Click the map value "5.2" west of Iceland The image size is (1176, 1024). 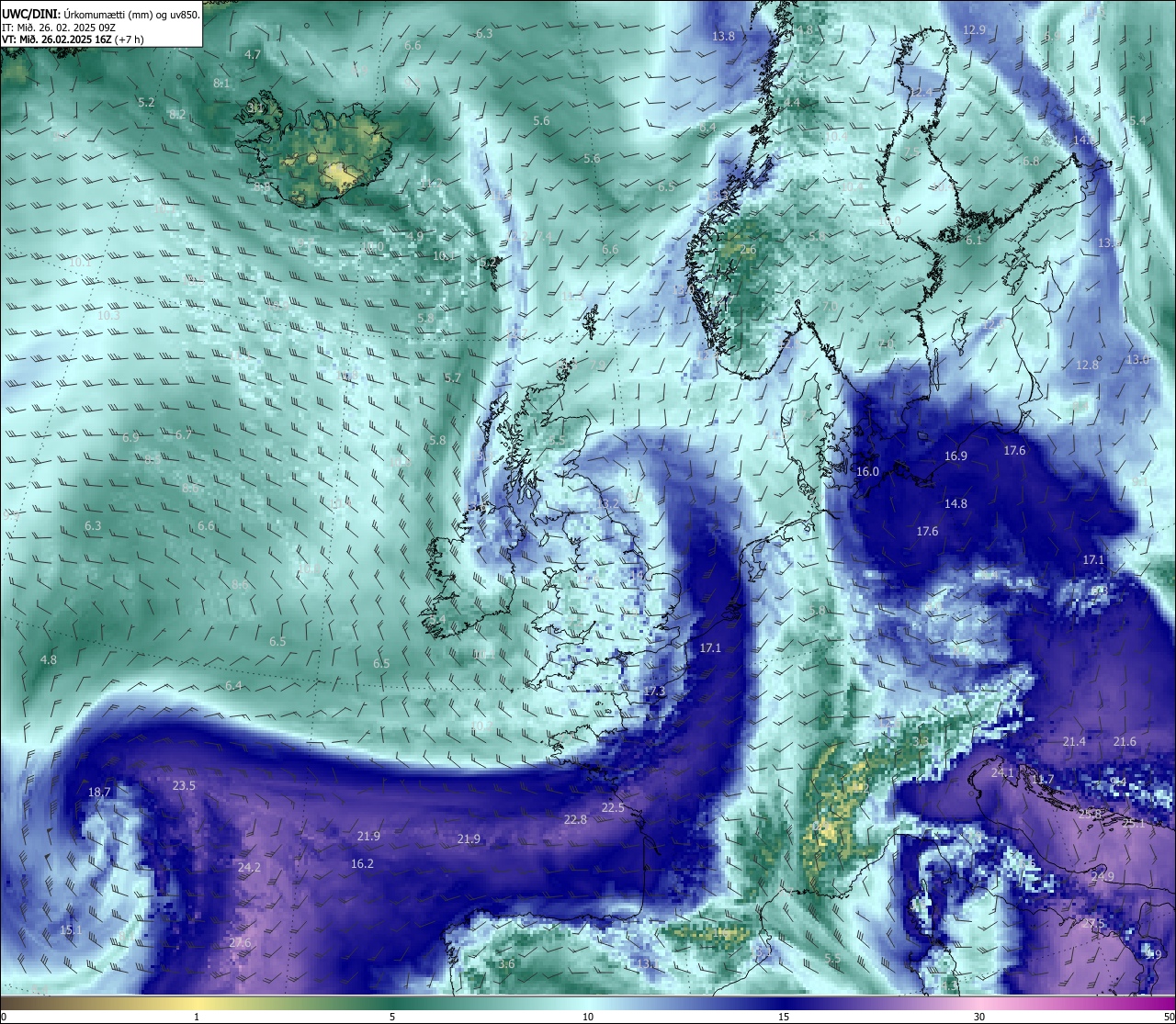click(x=146, y=103)
